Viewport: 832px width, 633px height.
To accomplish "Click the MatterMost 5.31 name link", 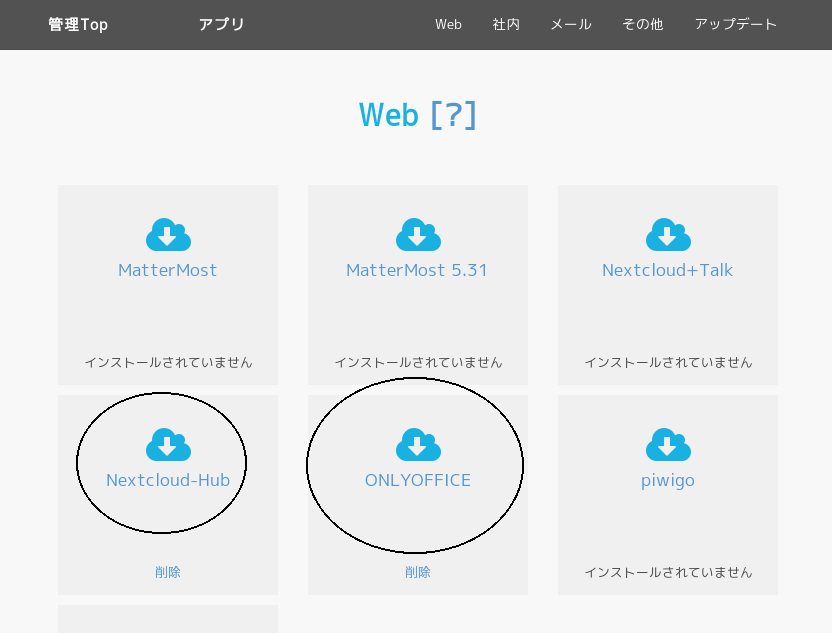I will (417, 270).
